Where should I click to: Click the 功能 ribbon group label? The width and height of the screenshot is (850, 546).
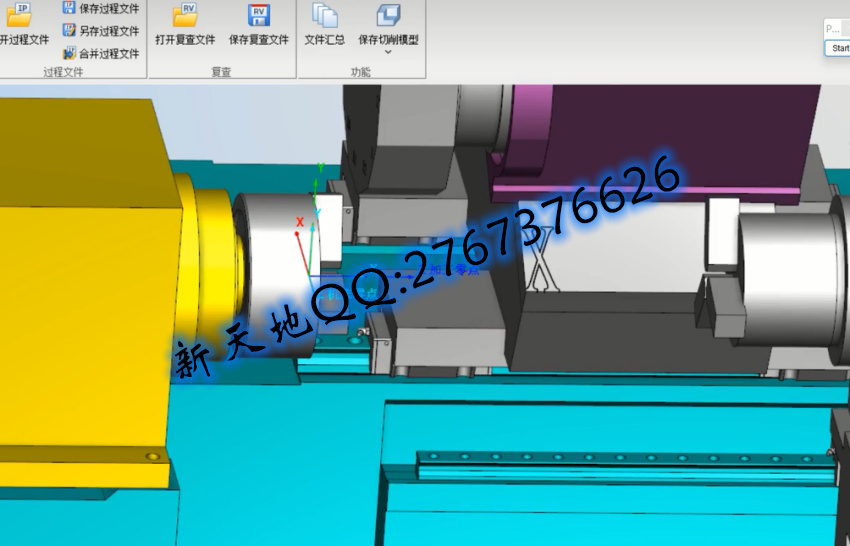360,72
